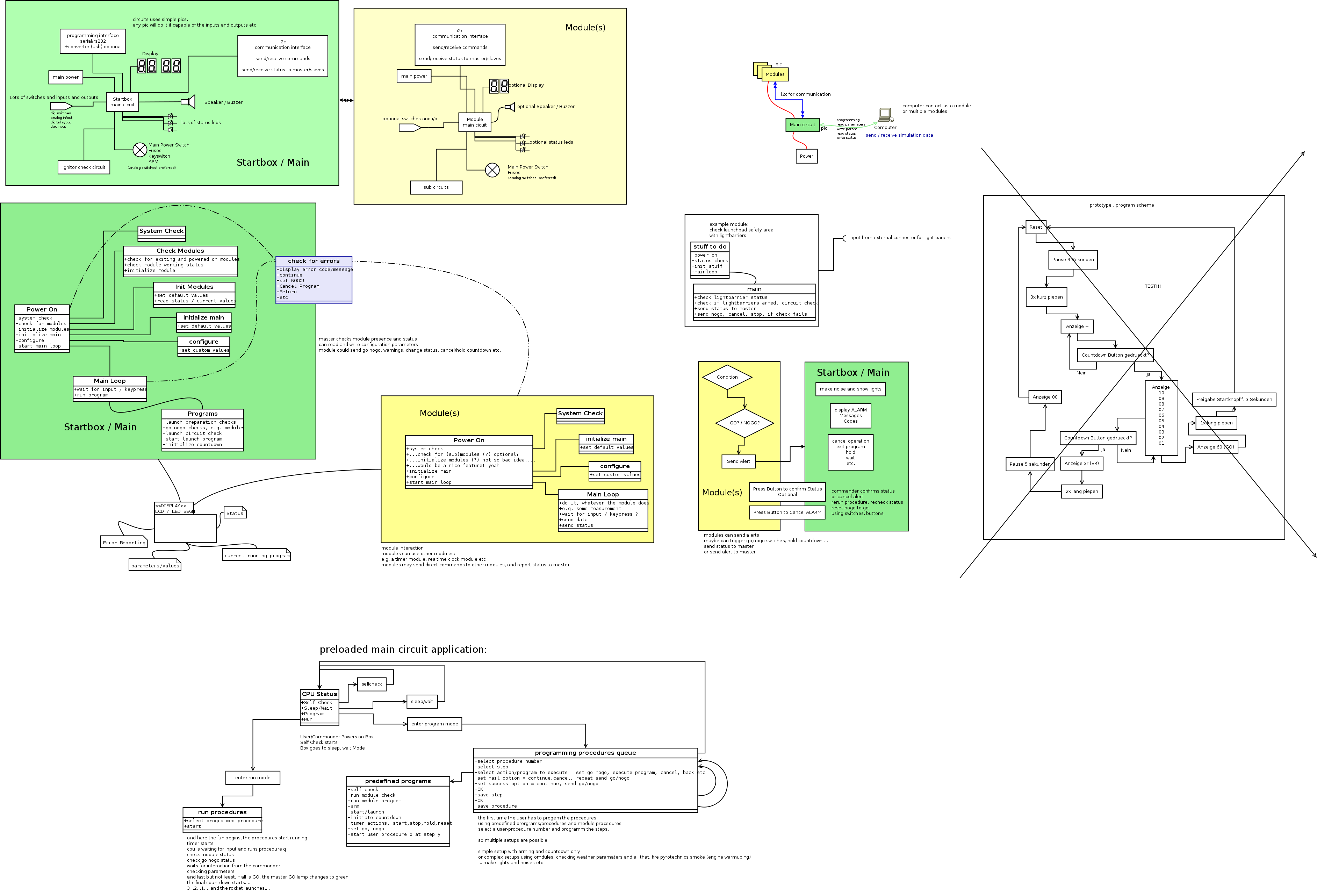Screen dimensions: 1317x896
Task: Click the selfcheck box near CPU Status
Action: [371, 684]
